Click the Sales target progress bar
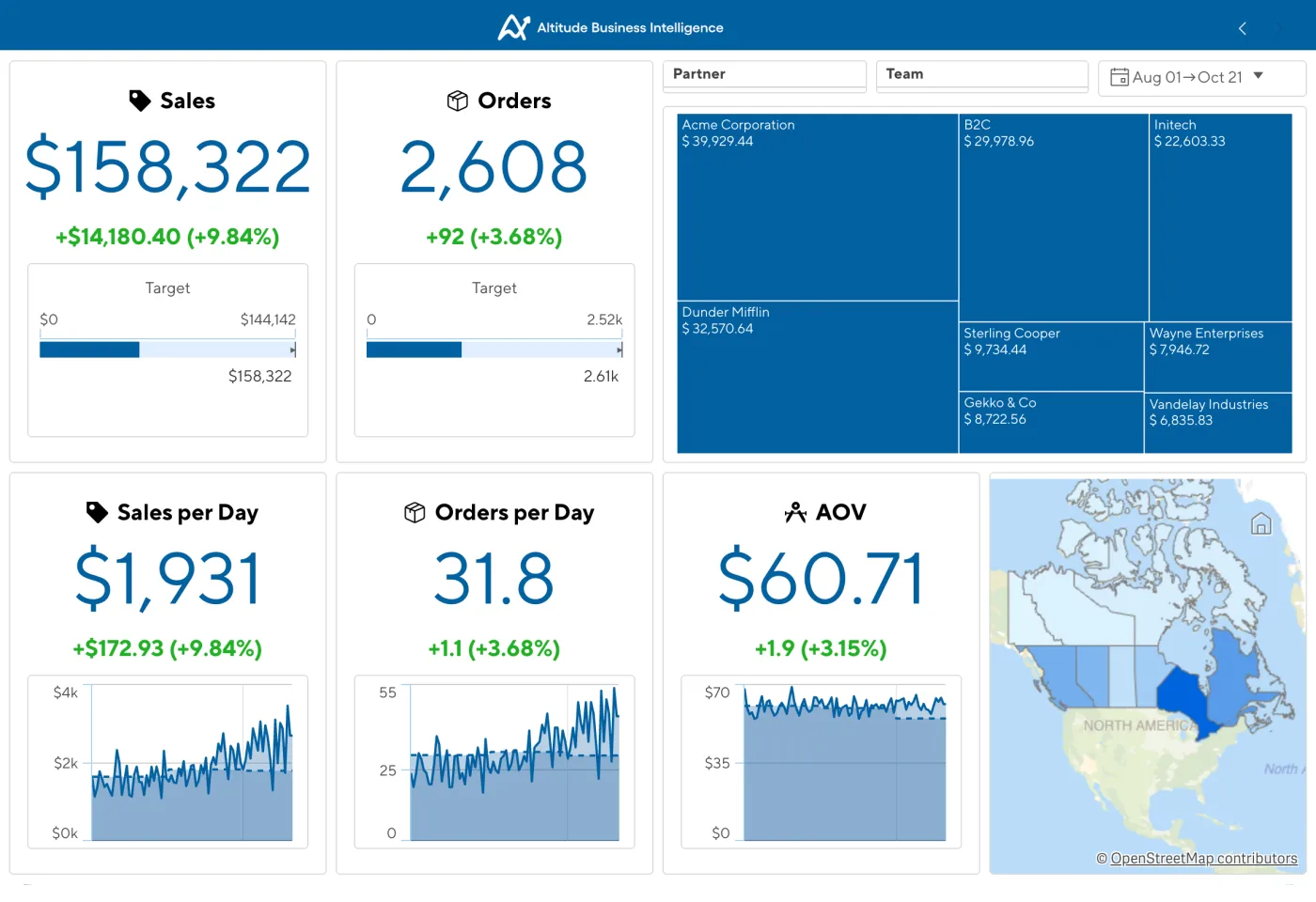 (167, 350)
